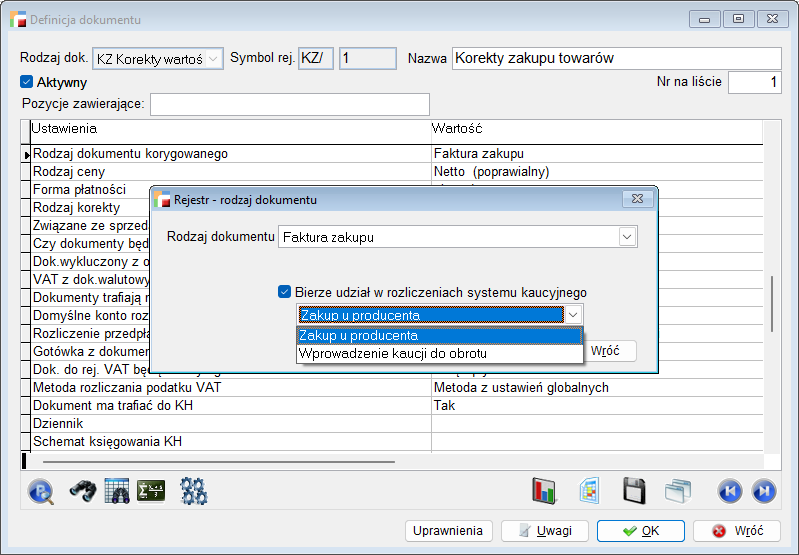This screenshot has height=555, width=799.
Task: Collapse the Zakup u producenta combo box
Action: click(573, 315)
